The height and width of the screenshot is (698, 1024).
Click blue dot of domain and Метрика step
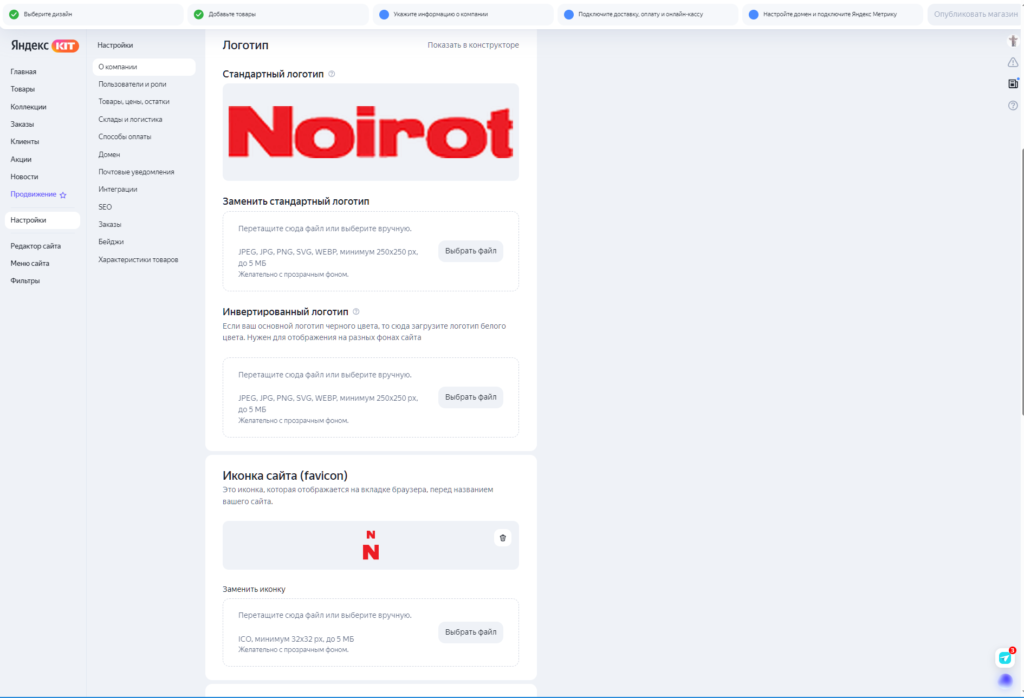754,14
